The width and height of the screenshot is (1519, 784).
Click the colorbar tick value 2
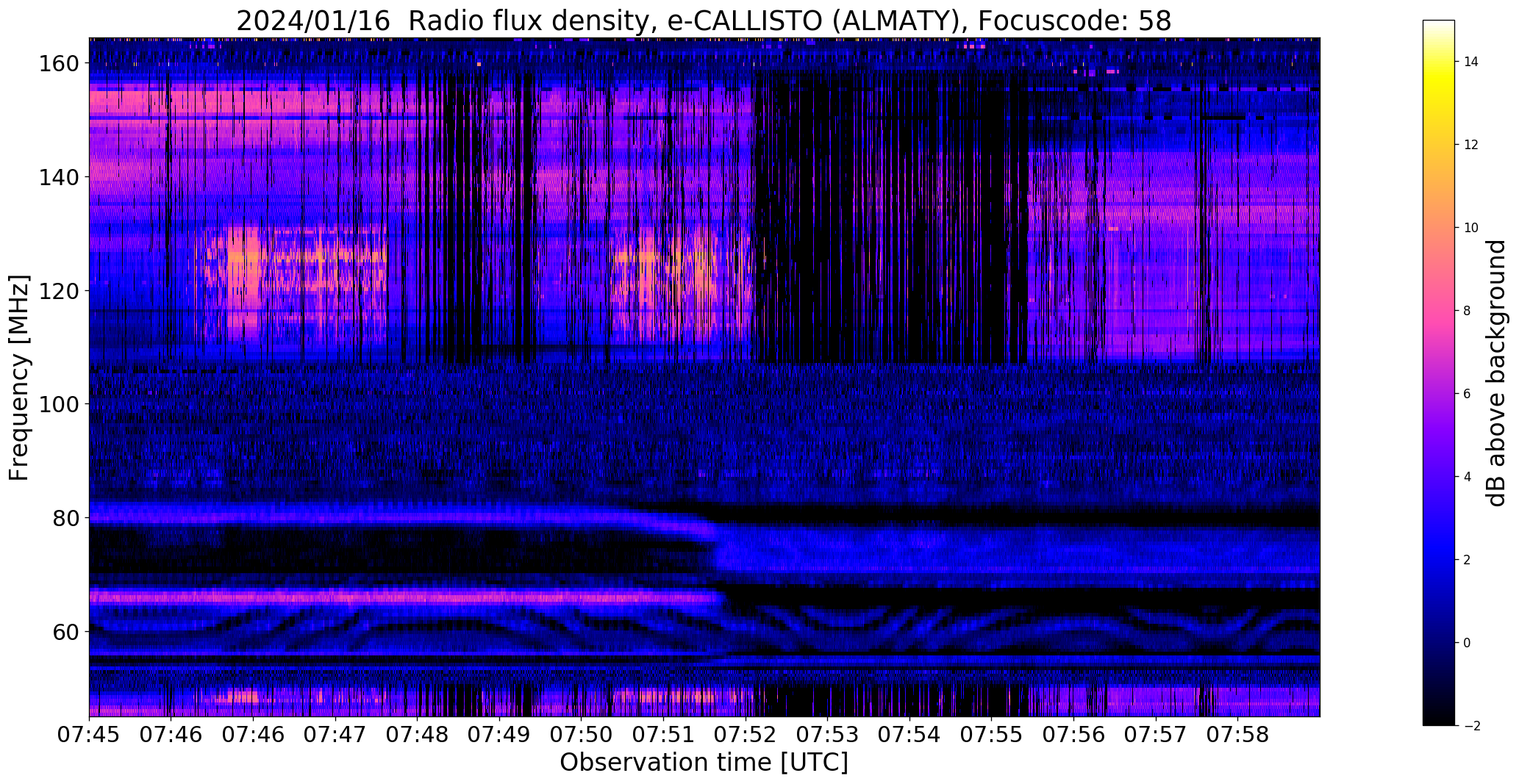pos(1467,560)
